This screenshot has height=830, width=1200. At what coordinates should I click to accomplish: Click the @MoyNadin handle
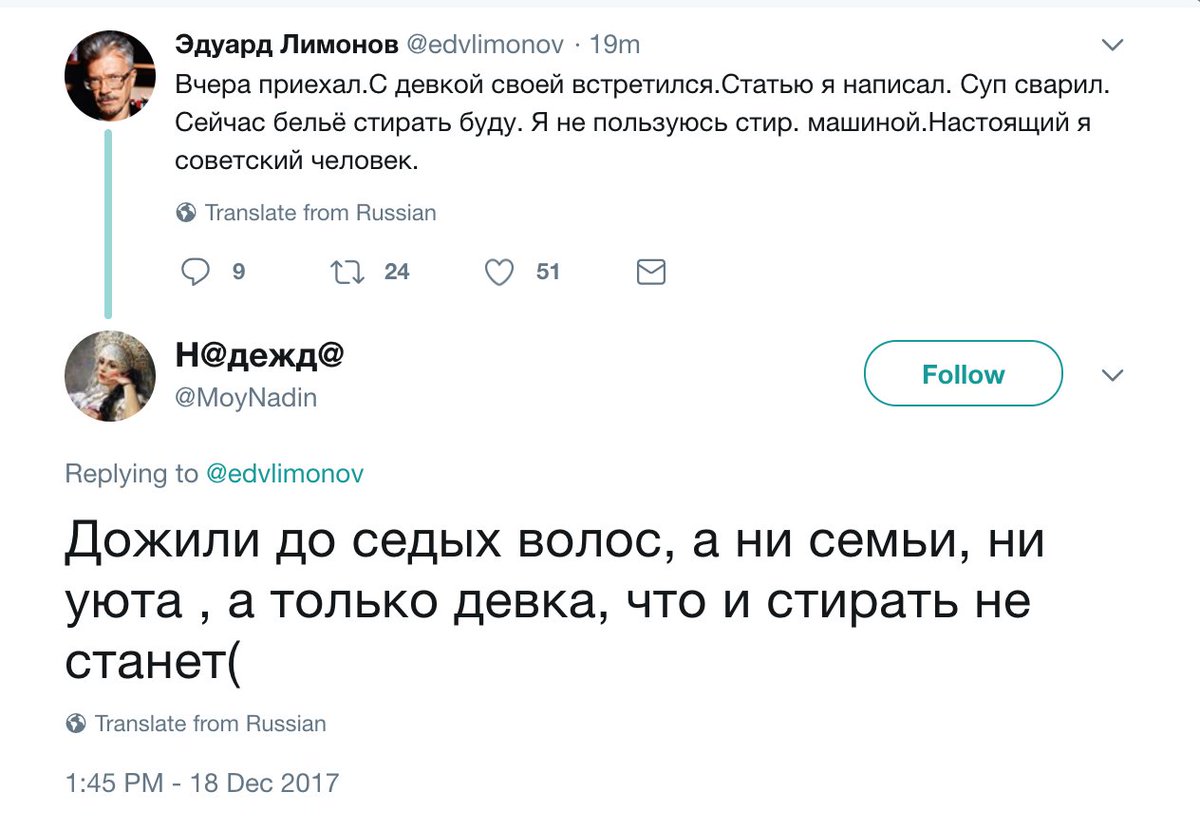[x=245, y=398]
